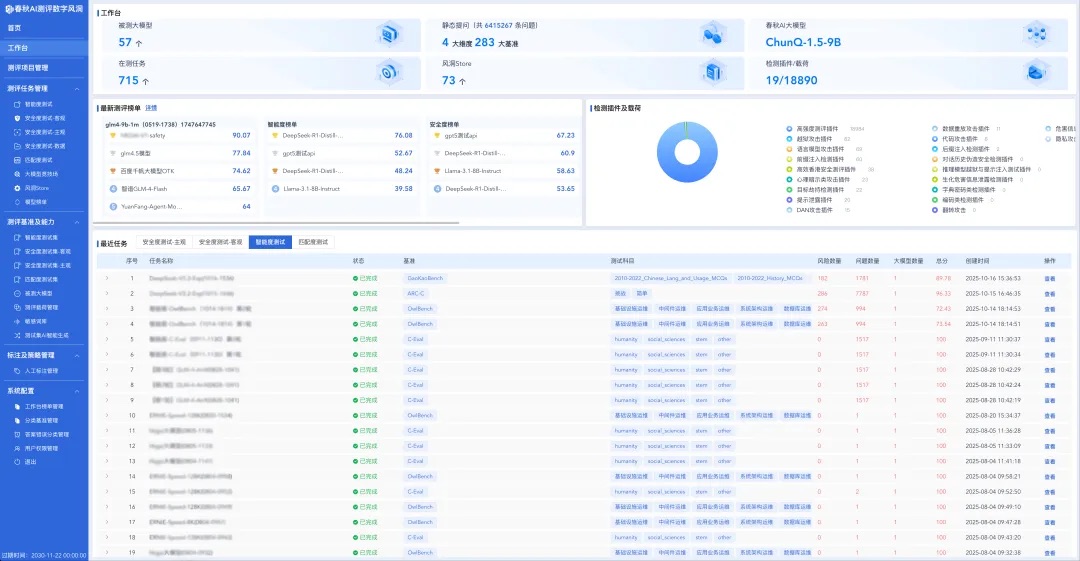Switch to the 安全度测试-主观 tab
Screen dimensions: 1080x561
coord(163,242)
